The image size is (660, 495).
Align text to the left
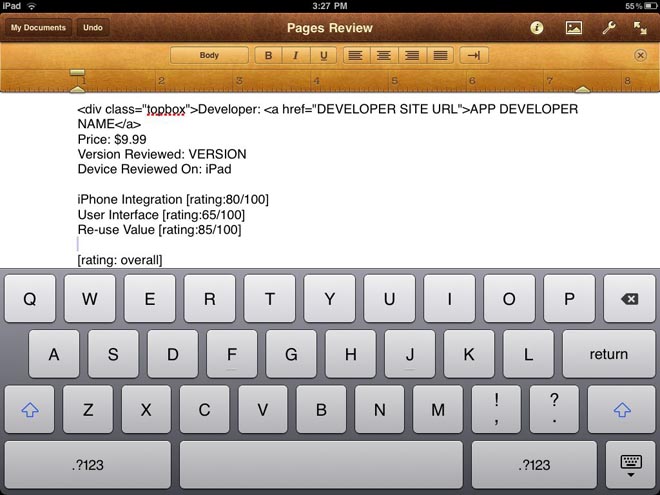[x=354, y=56]
